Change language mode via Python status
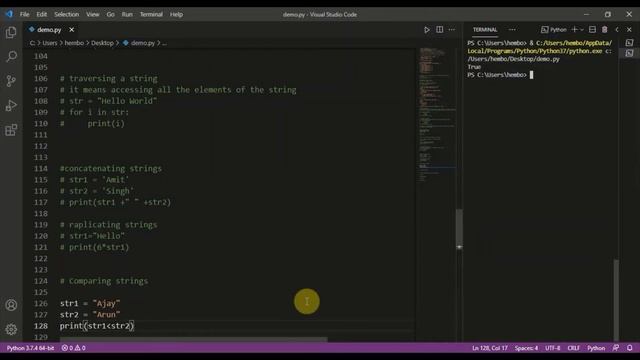640x360 pixels. [x=596, y=348]
